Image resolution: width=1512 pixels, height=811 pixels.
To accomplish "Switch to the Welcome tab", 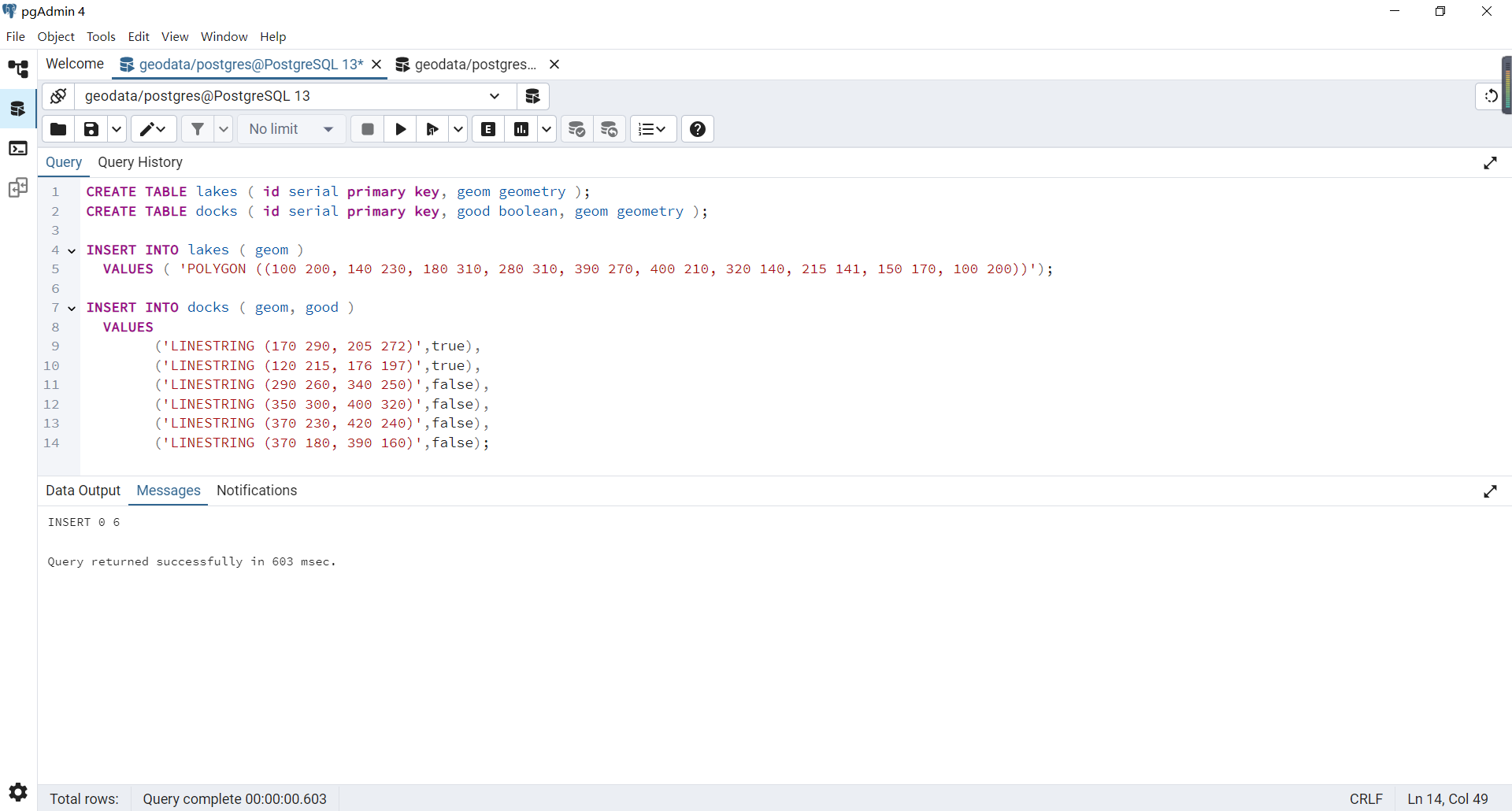I will 75,64.
